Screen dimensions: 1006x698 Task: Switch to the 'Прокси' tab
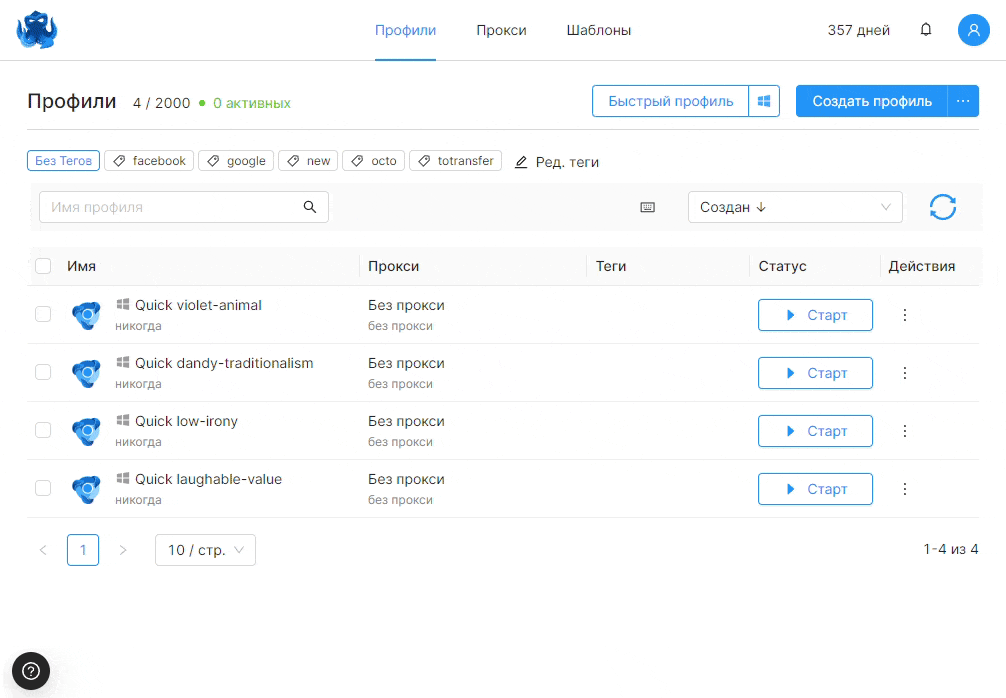(x=501, y=30)
